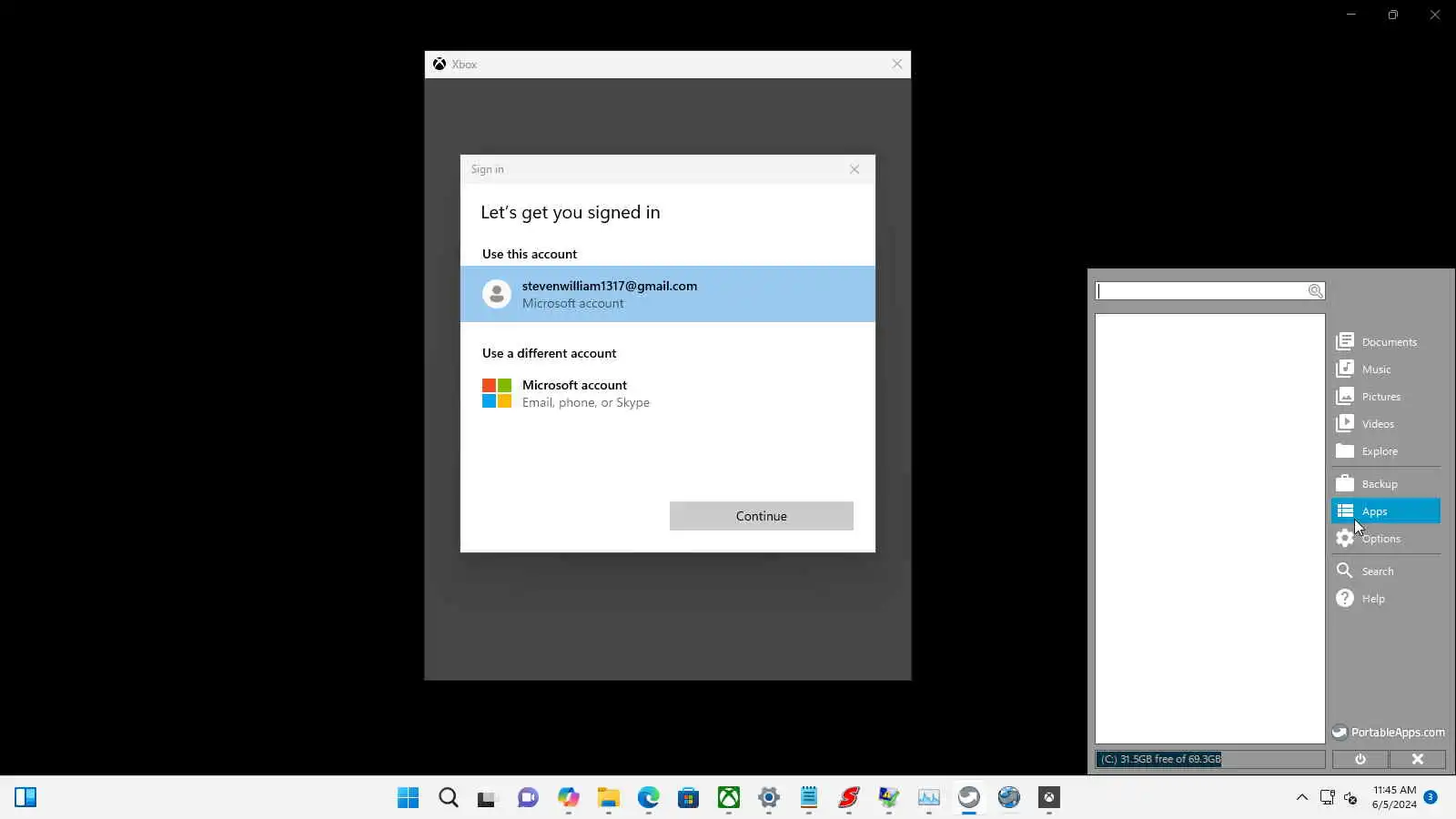Click the "Use this account" label
The width and height of the screenshot is (1456, 819).
(x=530, y=254)
